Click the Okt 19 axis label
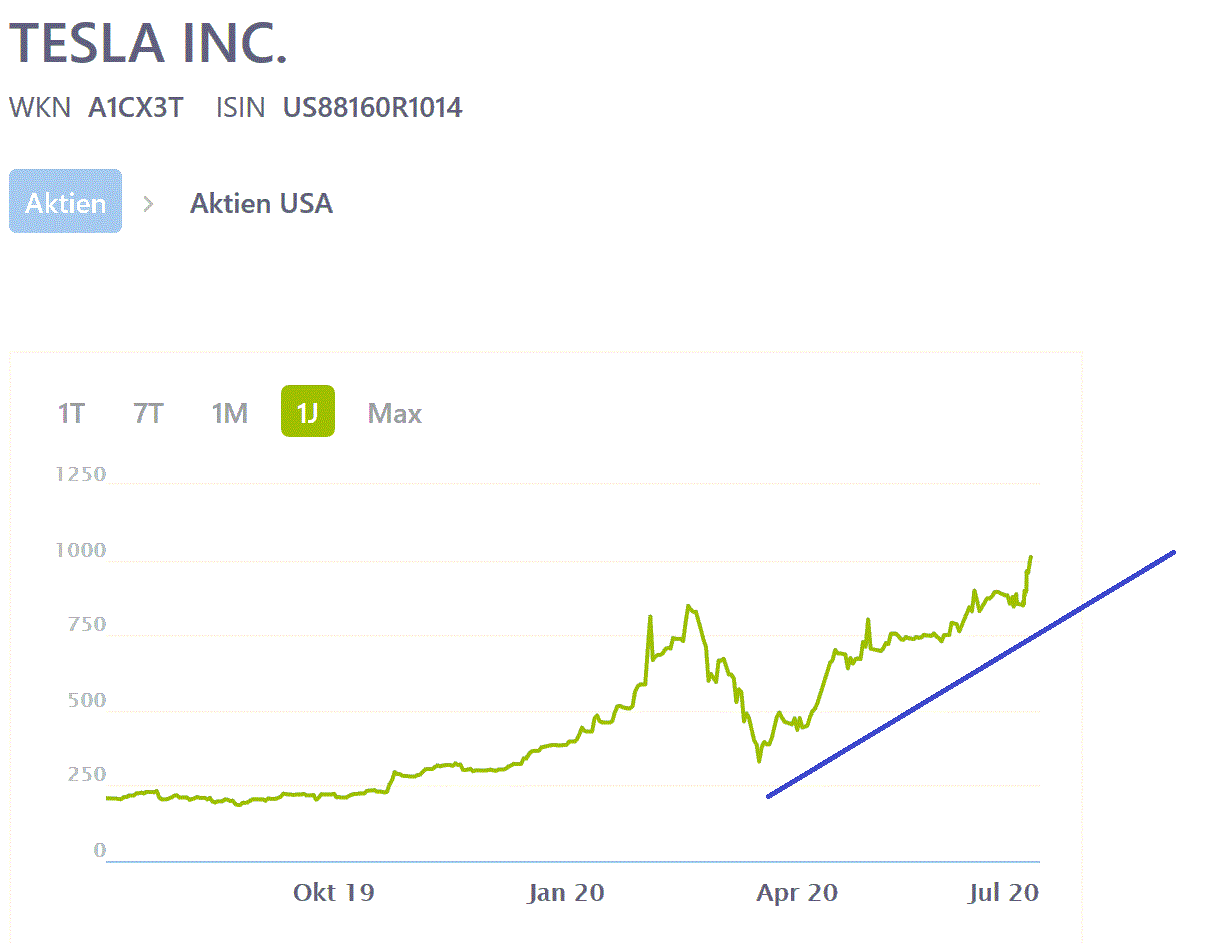Image resolution: width=1223 pixels, height=943 pixels. coord(333,892)
